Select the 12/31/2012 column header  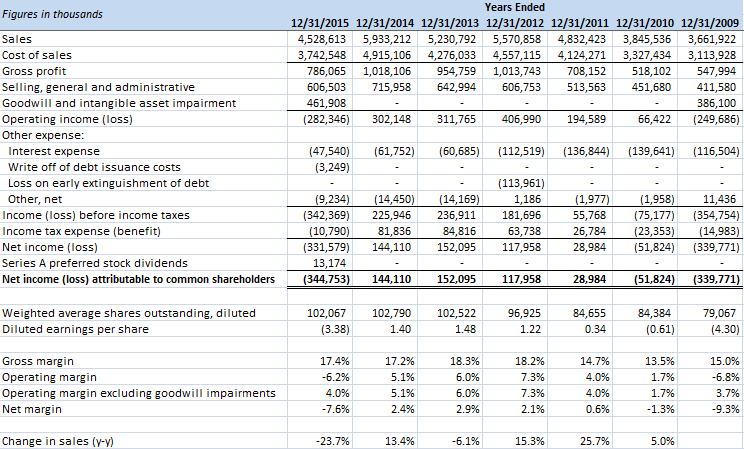tap(515, 23)
